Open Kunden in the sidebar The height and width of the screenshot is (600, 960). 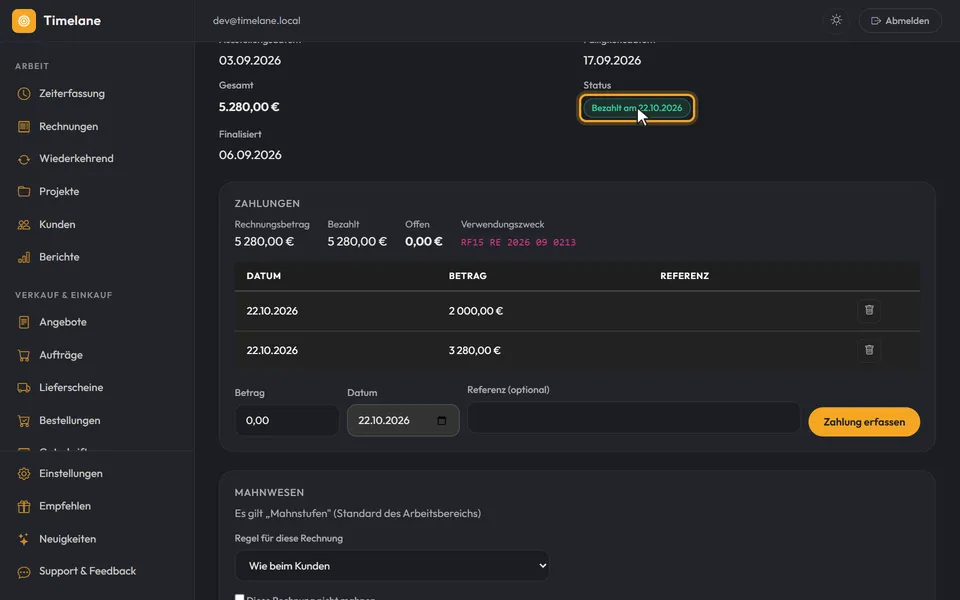(57, 225)
